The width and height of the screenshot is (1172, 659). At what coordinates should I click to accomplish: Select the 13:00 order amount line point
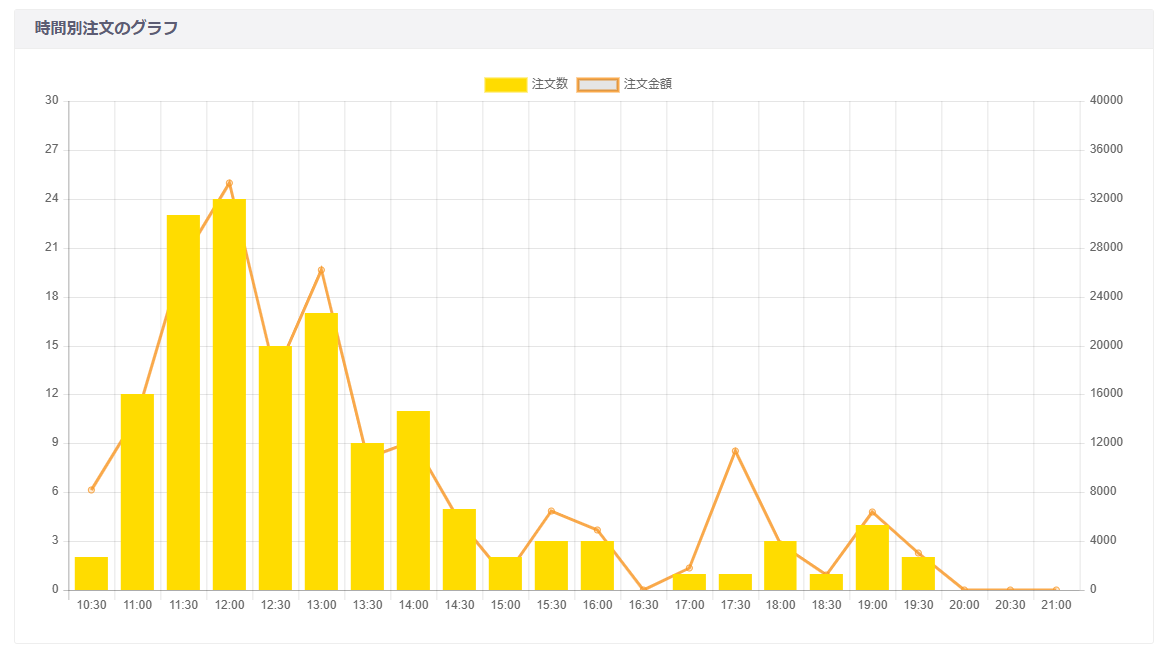tap(321, 270)
